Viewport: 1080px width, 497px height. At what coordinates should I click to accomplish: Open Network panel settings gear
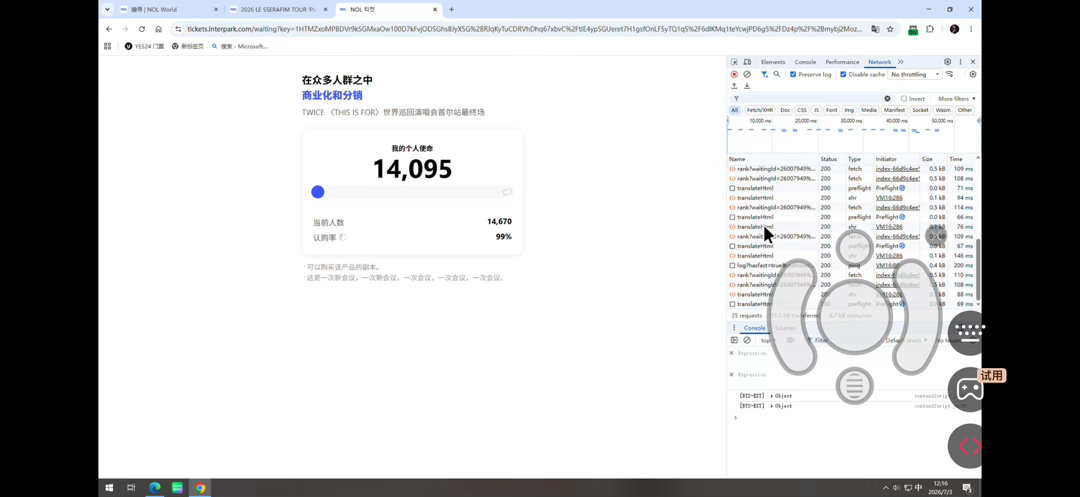pyautogui.click(x=973, y=74)
